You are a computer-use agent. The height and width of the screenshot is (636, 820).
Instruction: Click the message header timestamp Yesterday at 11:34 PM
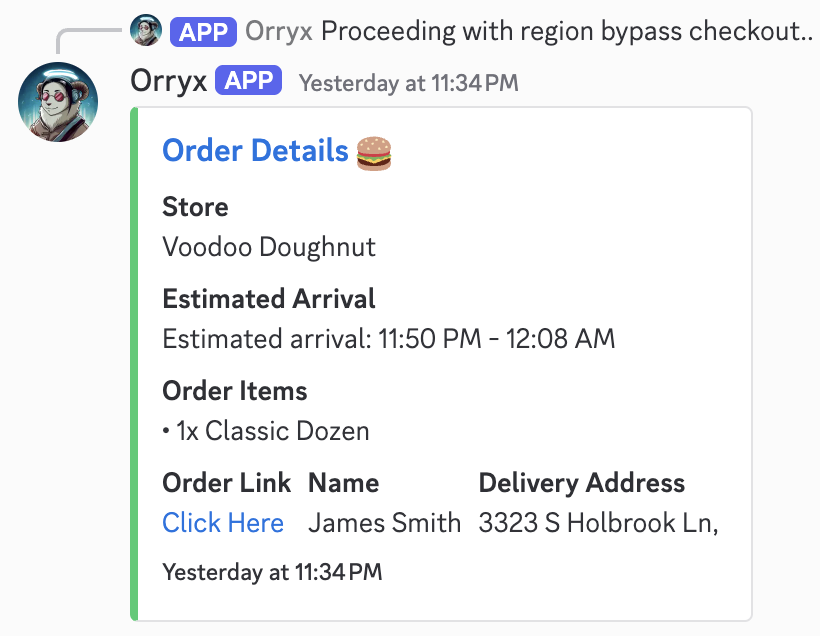[408, 83]
